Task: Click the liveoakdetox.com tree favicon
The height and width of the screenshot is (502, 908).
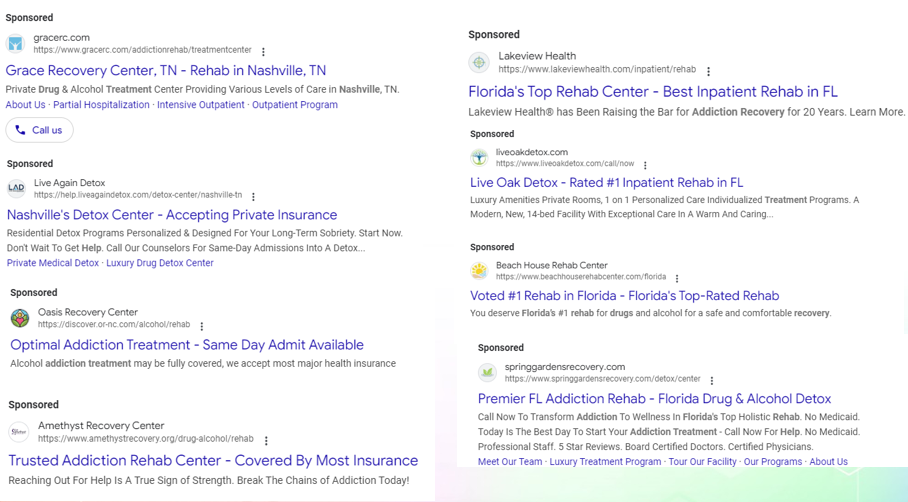Action: (x=479, y=157)
